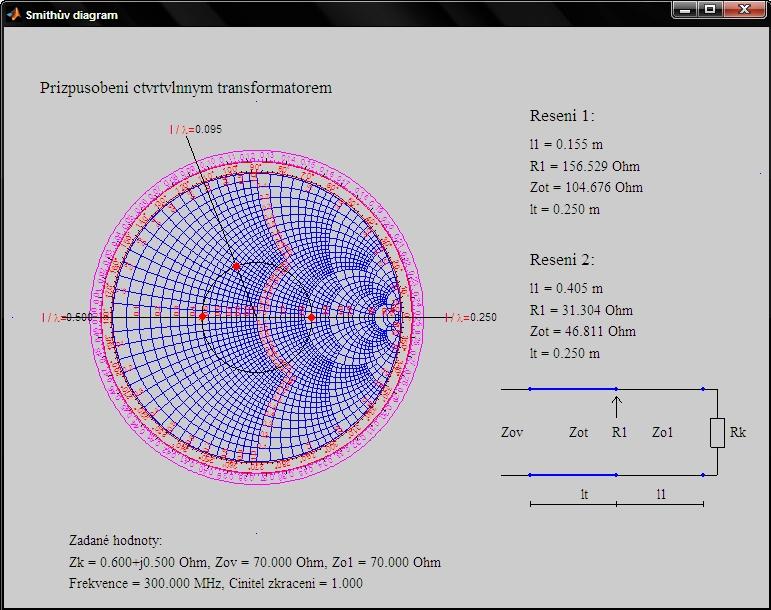The image size is (771, 610).
Task: Click the 'l1 = 0.405 m' value
Action: coord(566,289)
